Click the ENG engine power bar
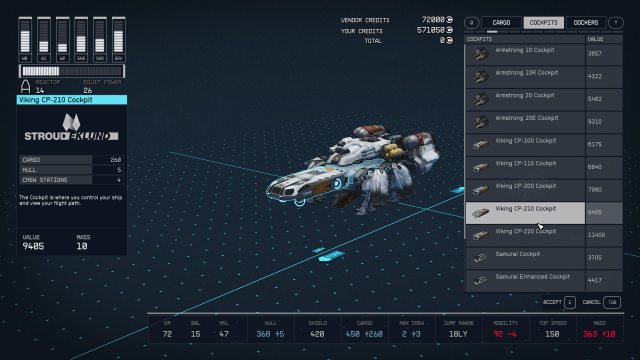The image size is (640, 360). click(x=81, y=40)
